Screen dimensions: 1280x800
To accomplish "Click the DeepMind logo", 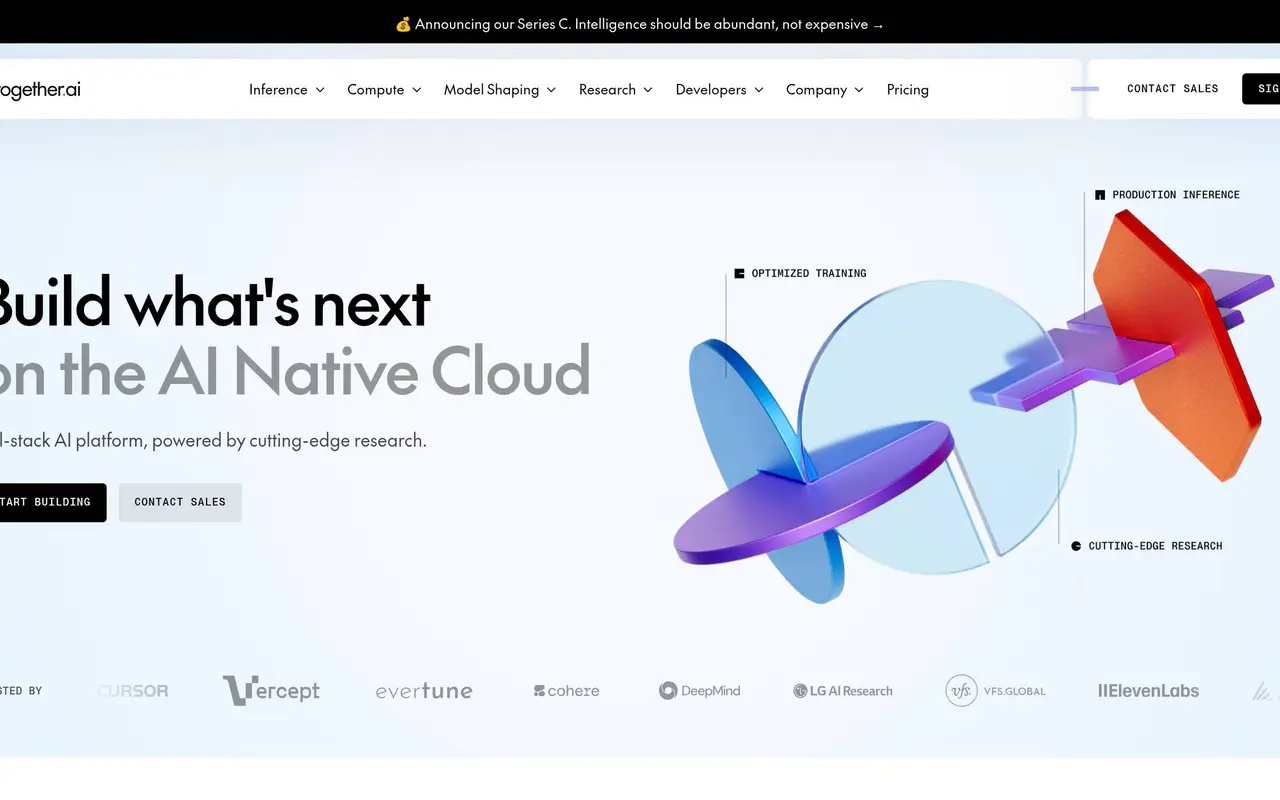I will [699, 691].
